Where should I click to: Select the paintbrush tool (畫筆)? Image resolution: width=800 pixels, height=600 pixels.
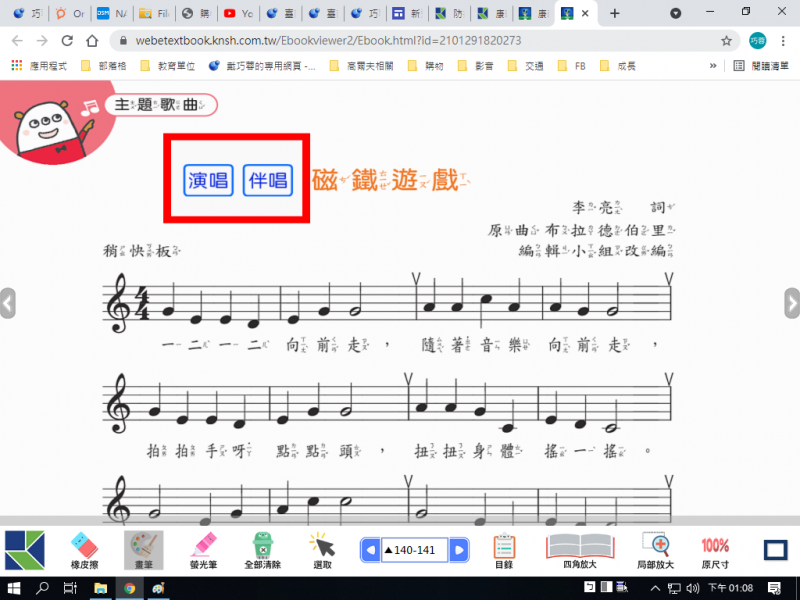pyautogui.click(x=144, y=549)
